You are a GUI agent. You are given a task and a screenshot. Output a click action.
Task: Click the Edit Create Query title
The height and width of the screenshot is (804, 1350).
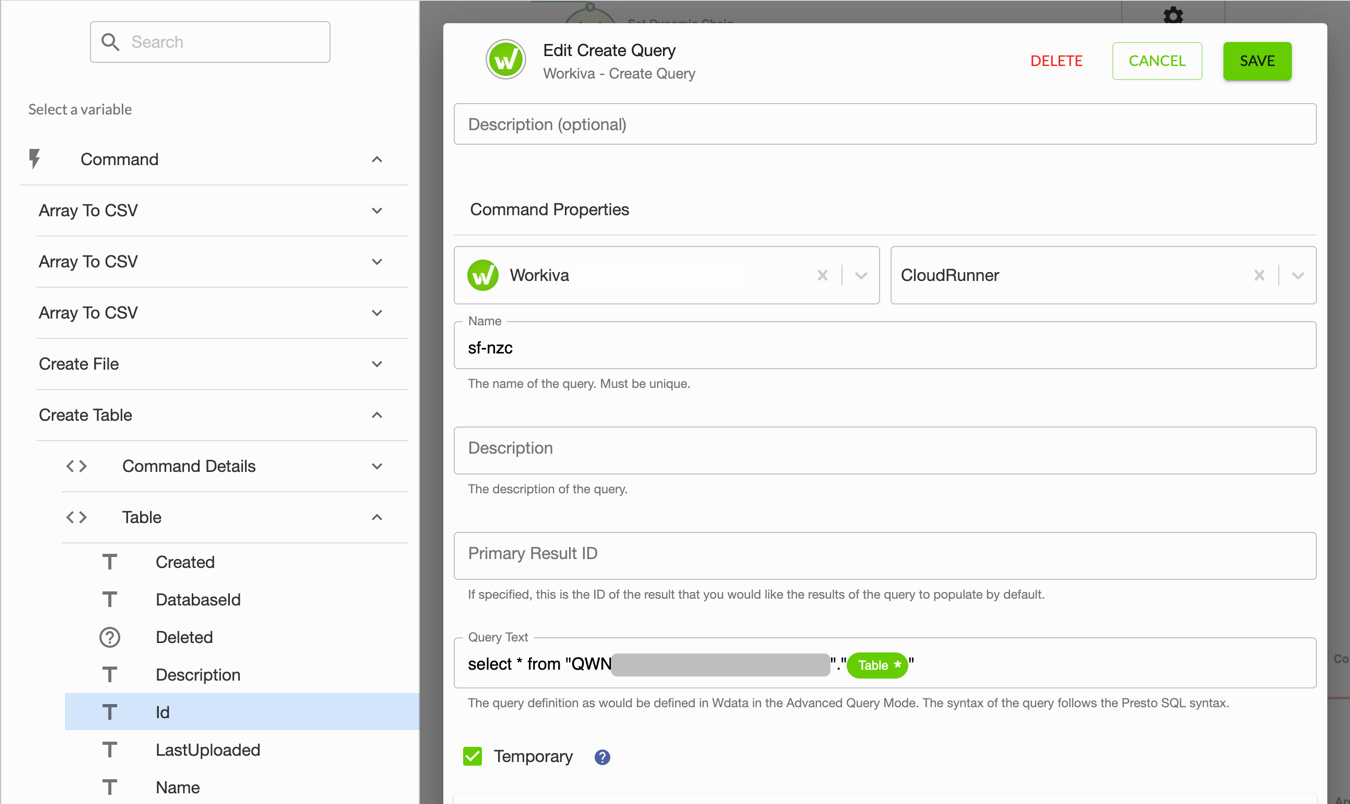(x=609, y=50)
